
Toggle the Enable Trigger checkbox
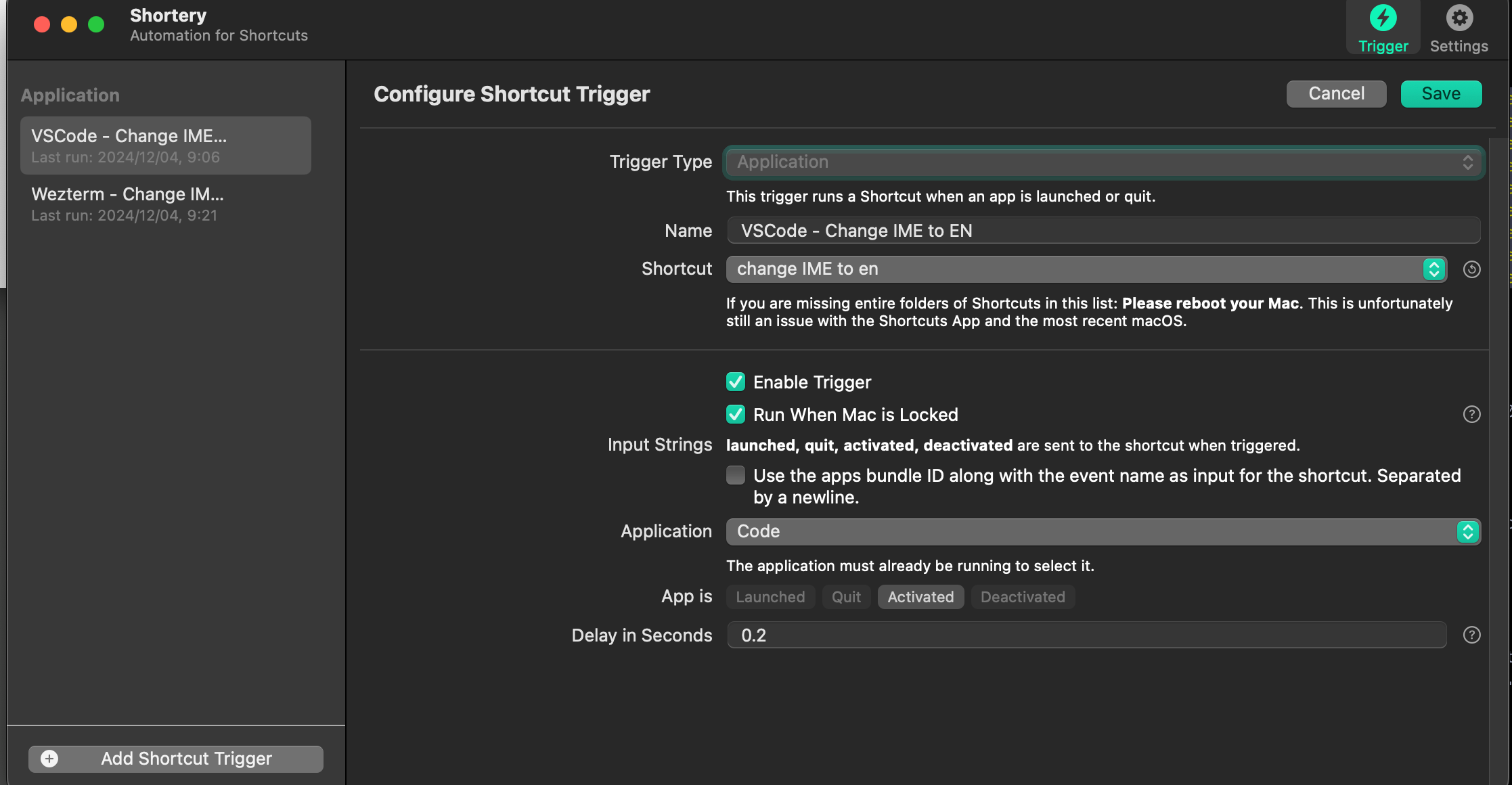[x=736, y=382]
